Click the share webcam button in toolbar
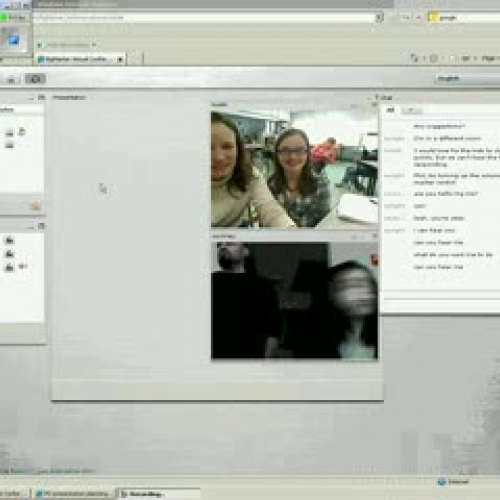Viewport: 500px width, 500px height. (35, 79)
